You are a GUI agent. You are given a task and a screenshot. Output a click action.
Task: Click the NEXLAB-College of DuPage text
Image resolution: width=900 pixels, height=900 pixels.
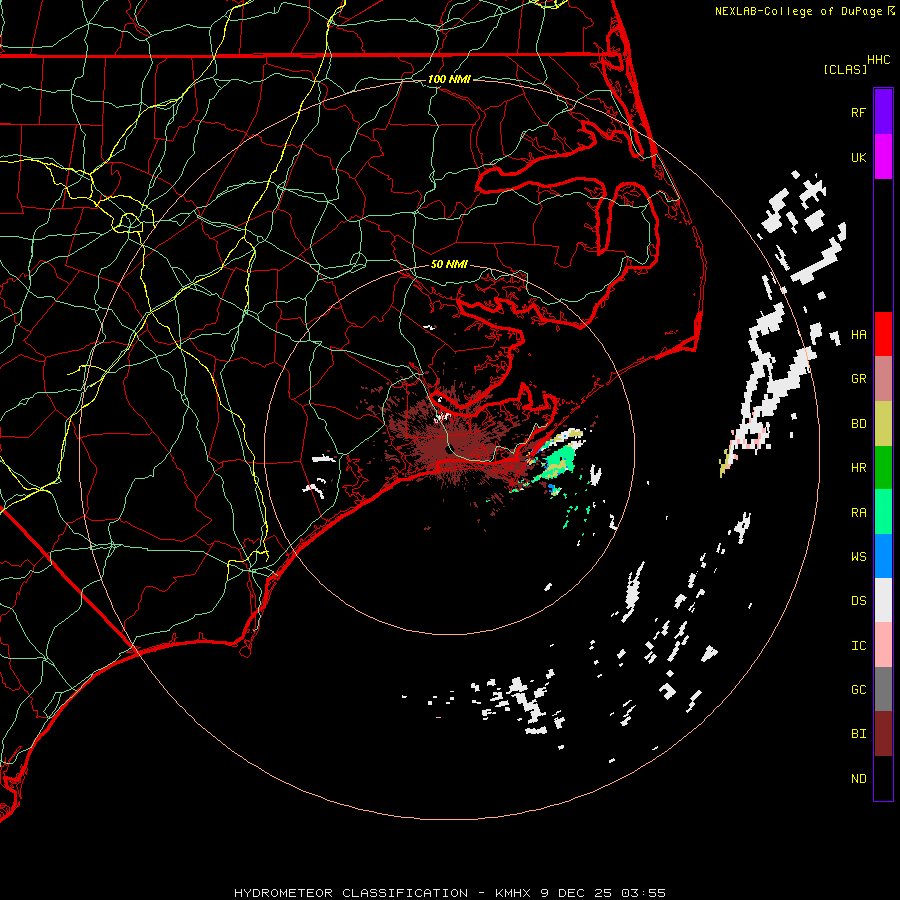pos(798,11)
